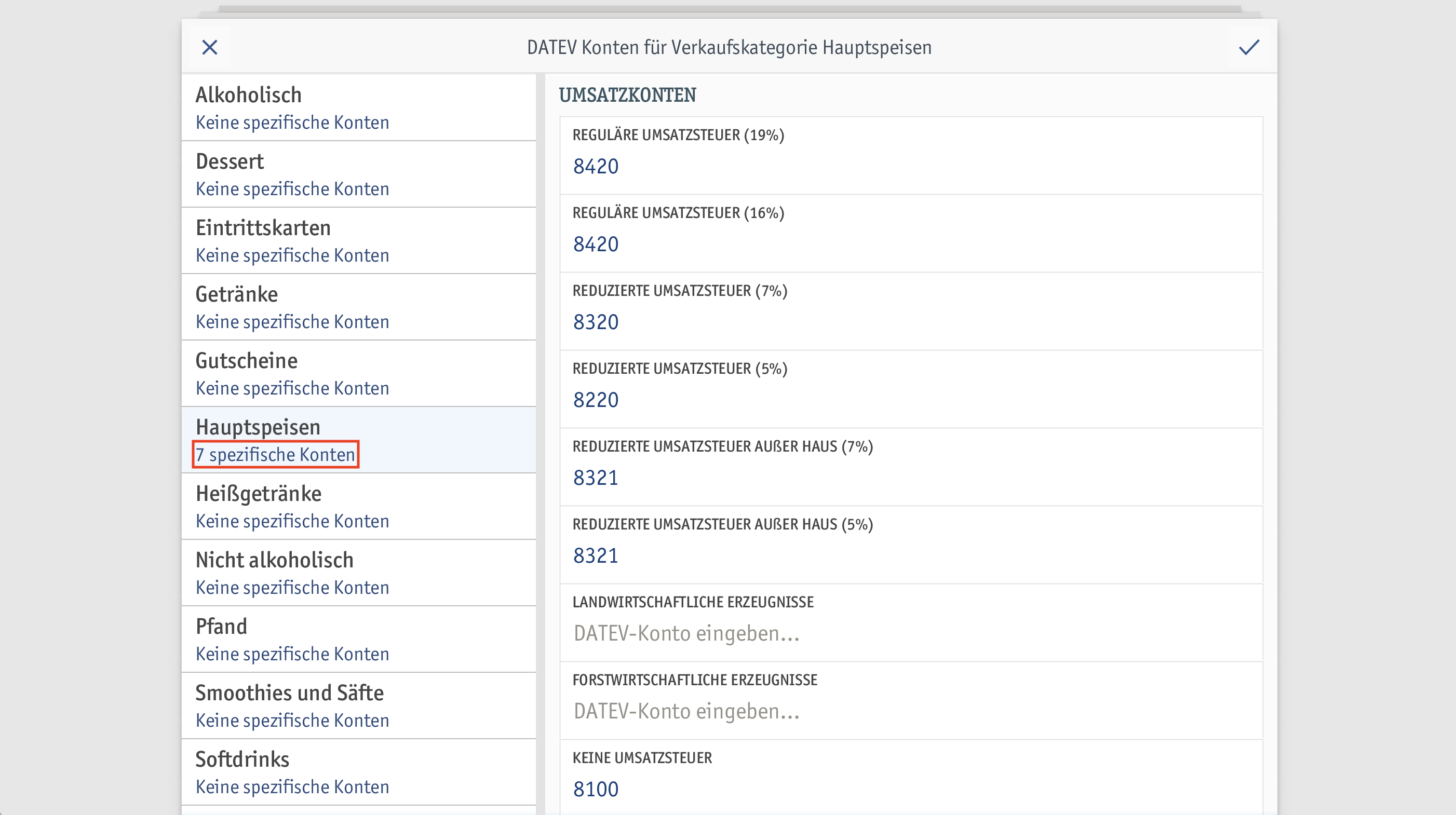
Task: Click 'Keine spezifische Konten' under Alkoholisch
Action: 292,123
